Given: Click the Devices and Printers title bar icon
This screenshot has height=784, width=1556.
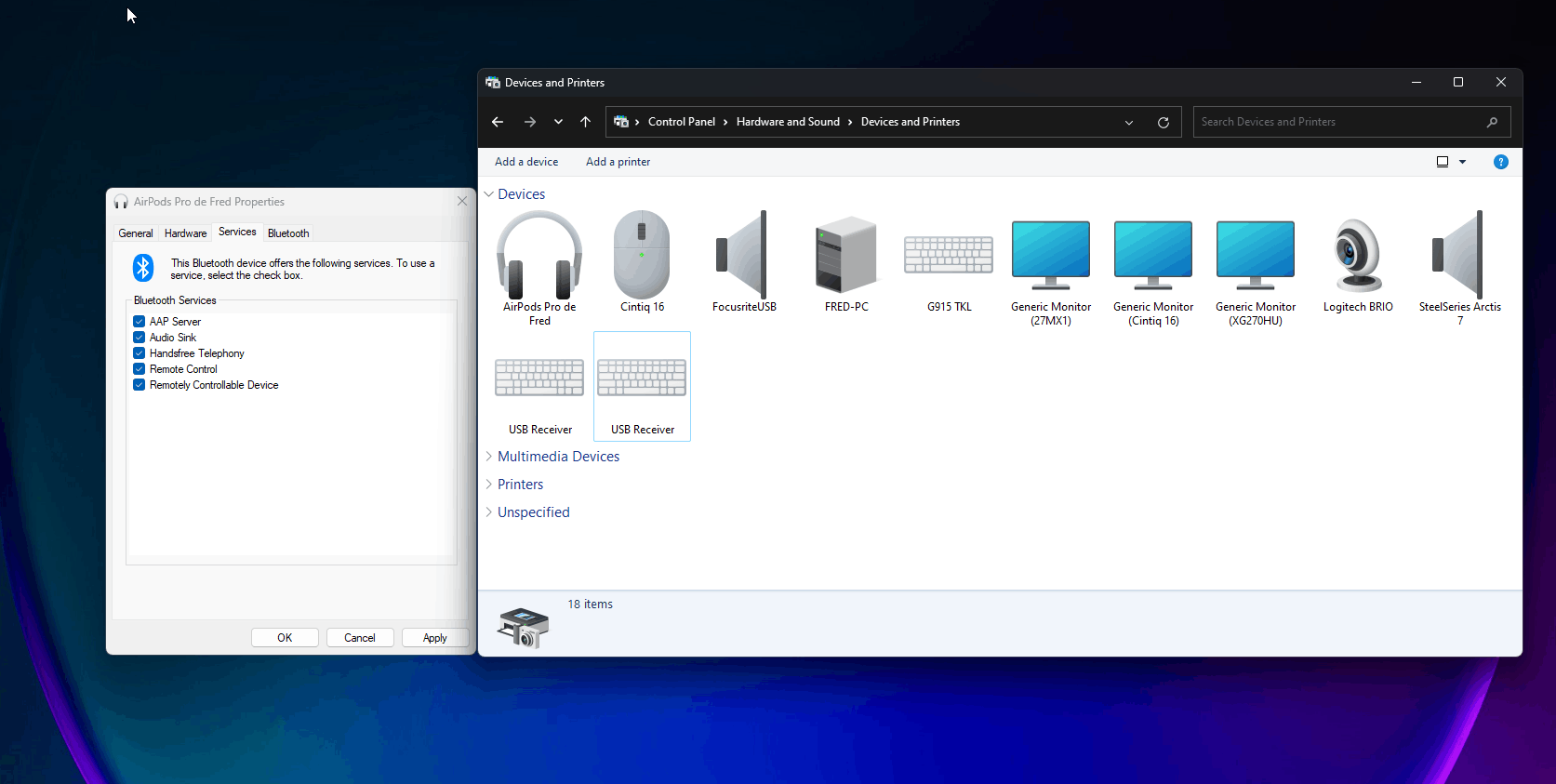Looking at the screenshot, I should (x=493, y=83).
